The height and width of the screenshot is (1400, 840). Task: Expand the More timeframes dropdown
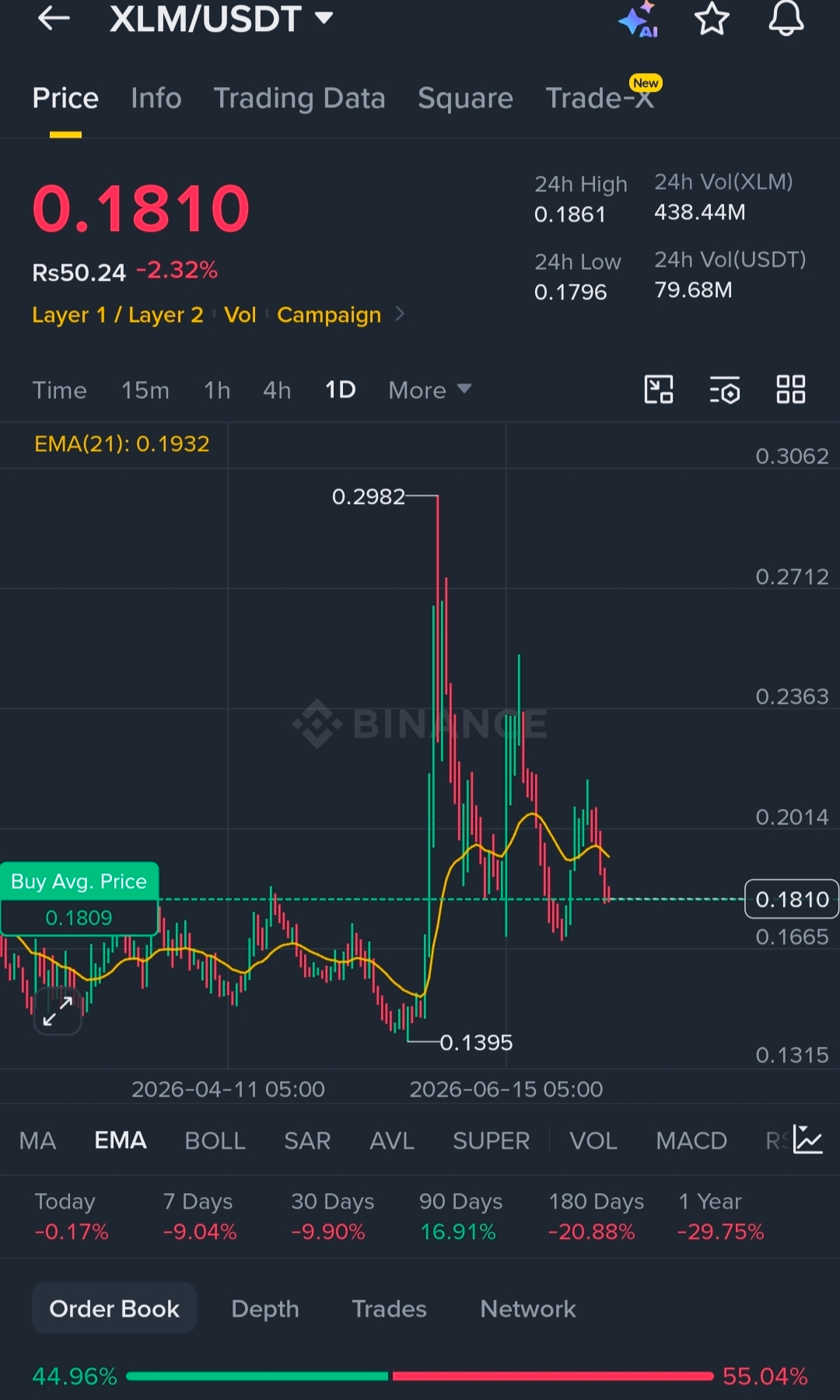click(429, 390)
